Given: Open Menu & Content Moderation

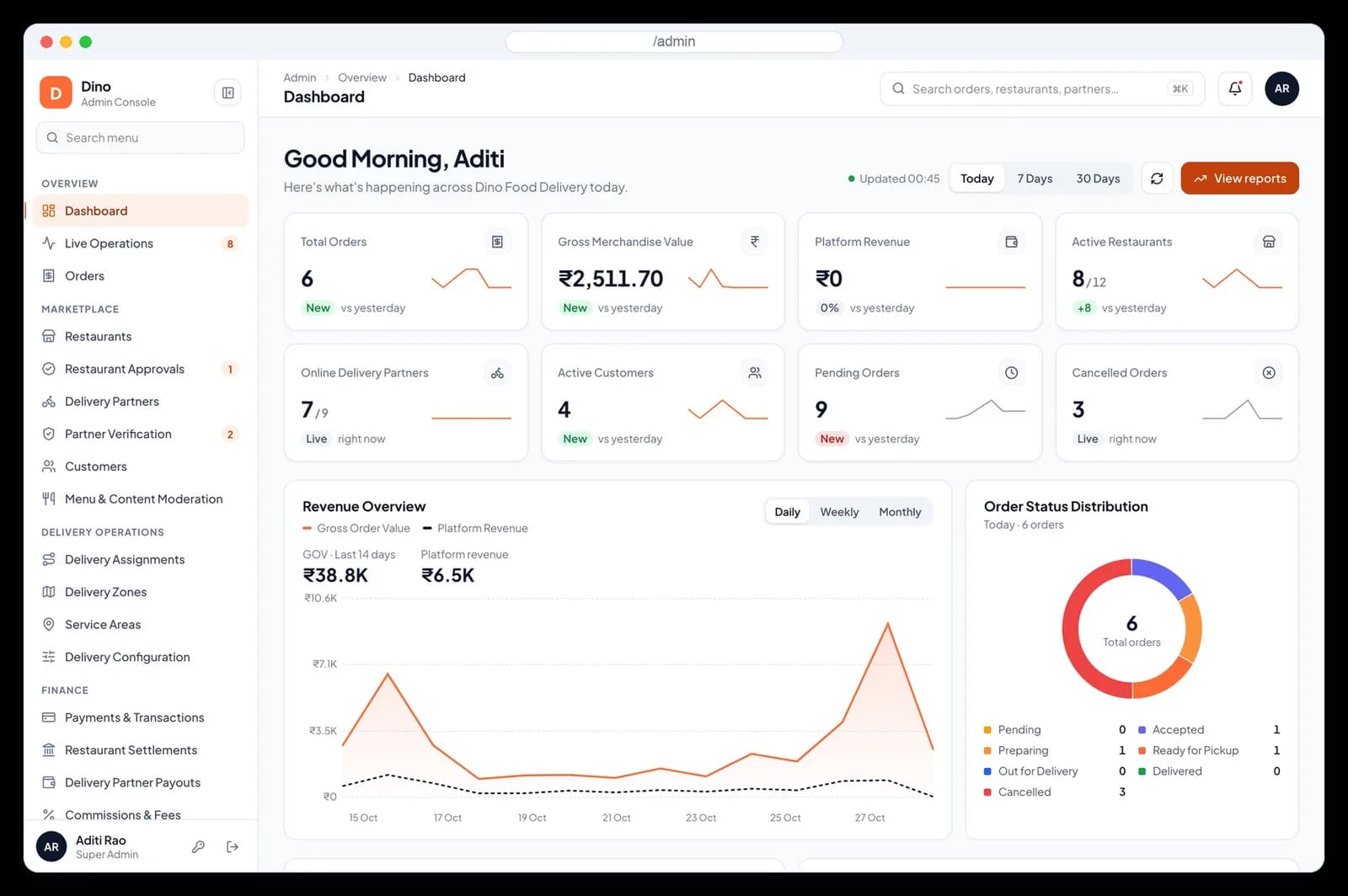Looking at the screenshot, I should pos(140,499).
